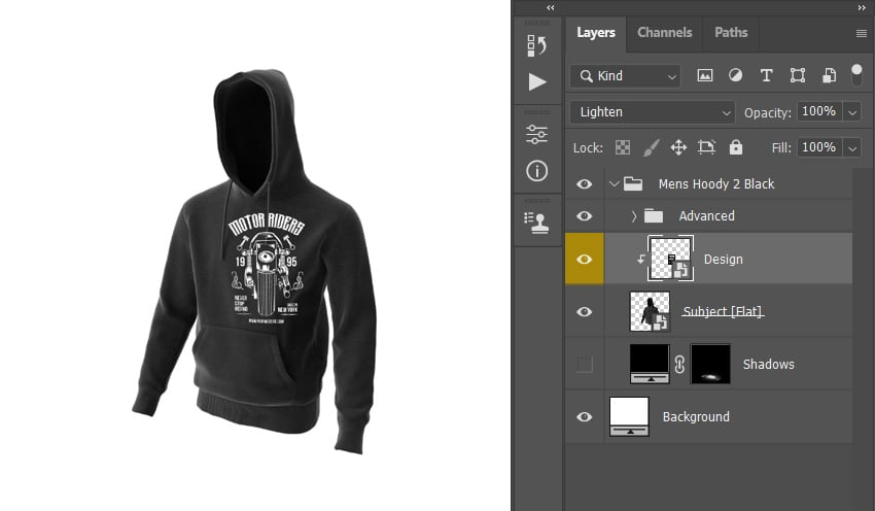Image resolution: width=875 pixels, height=511 pixels.
Task: Collapse the Layers panel double arrows
Action: coord(862,8)
